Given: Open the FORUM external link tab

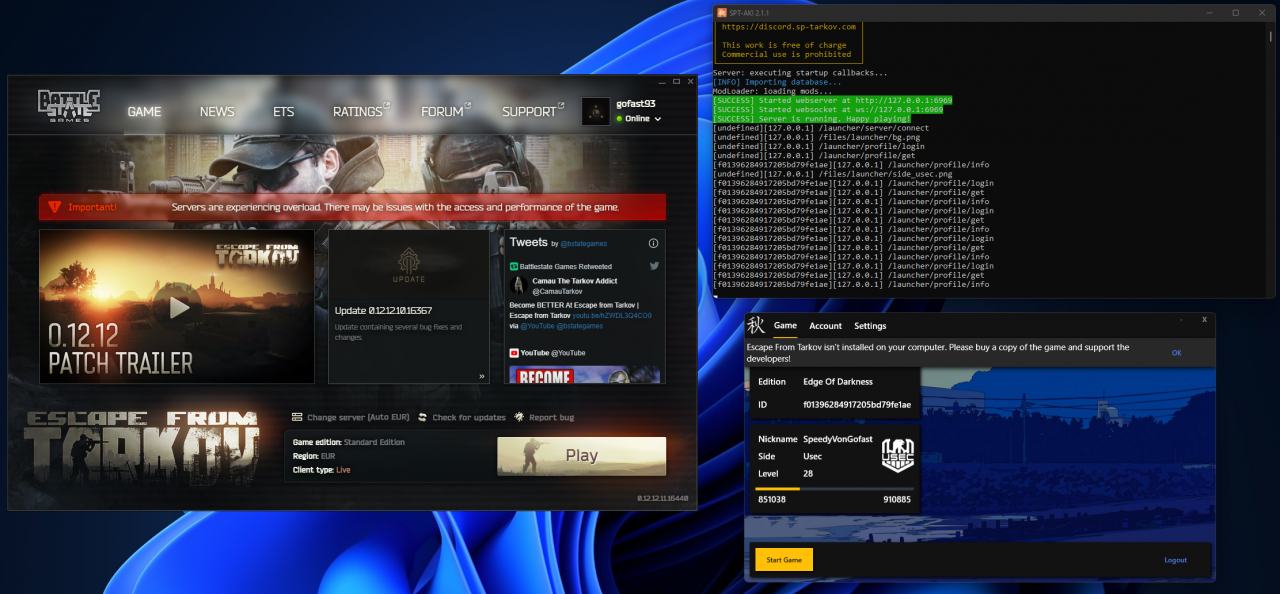Looking at the screenshot, I should tap(445, 111).
